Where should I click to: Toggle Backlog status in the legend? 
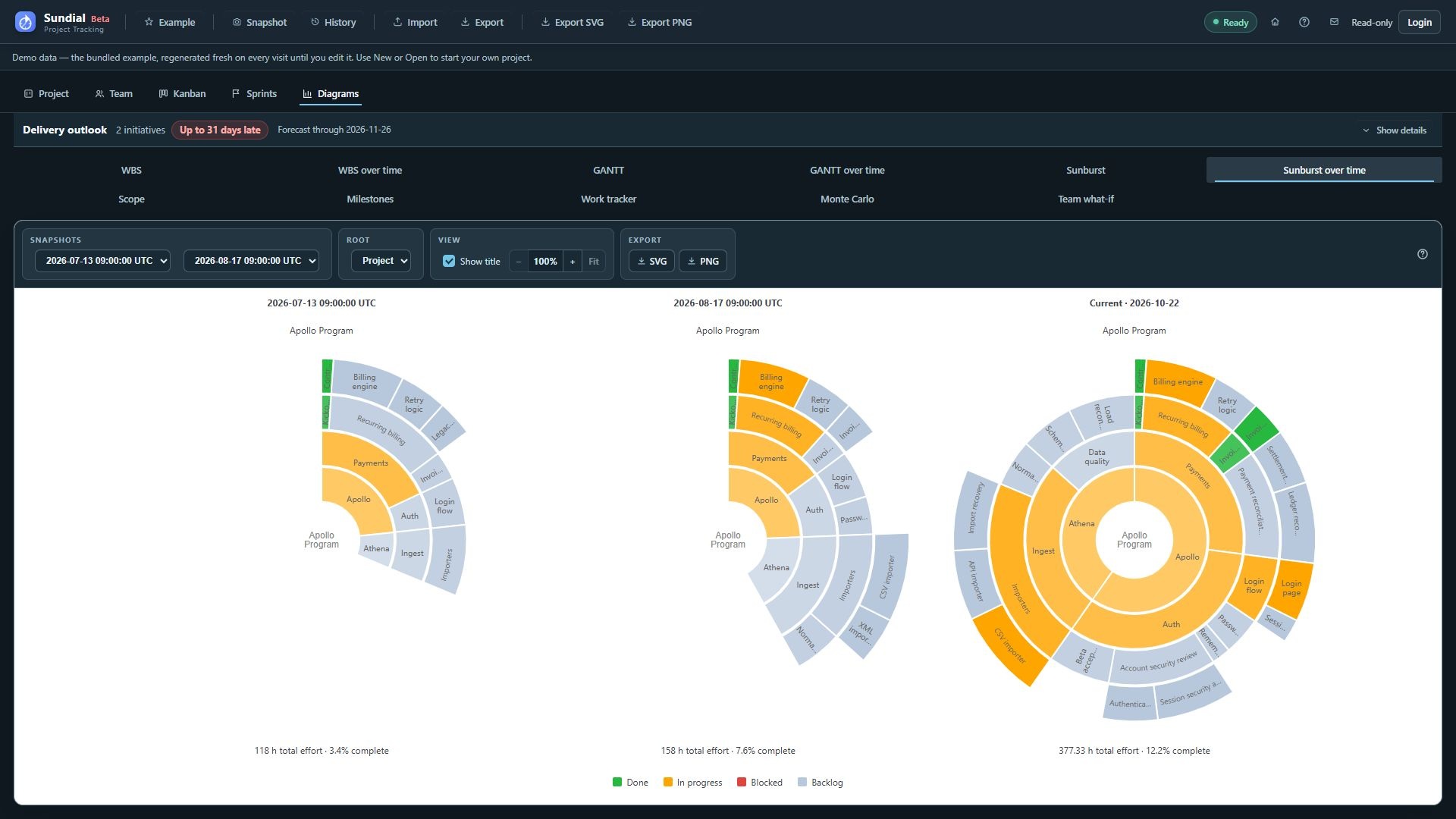820,782
